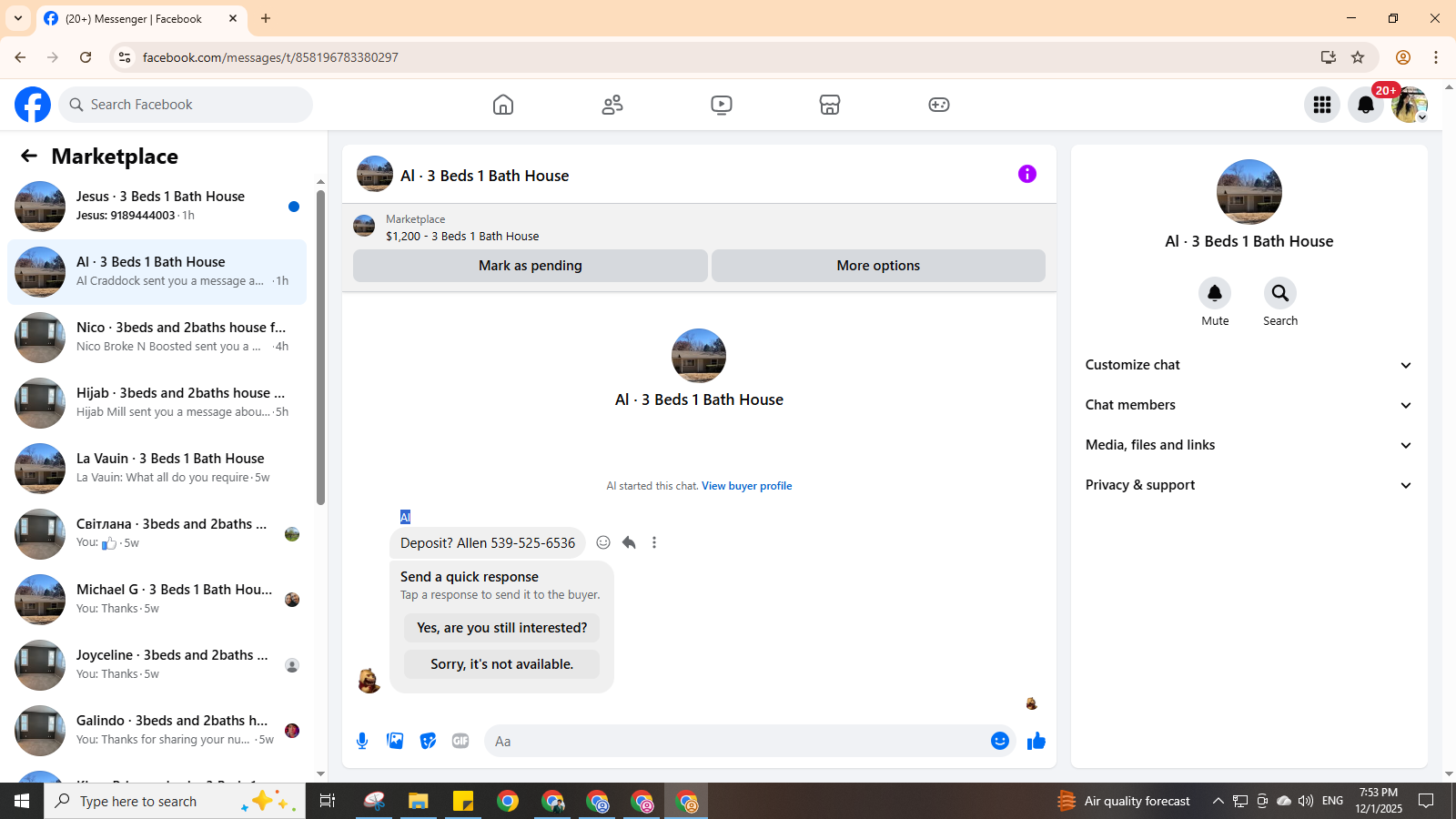Open the Chrome profile icon

[1403, 57]
